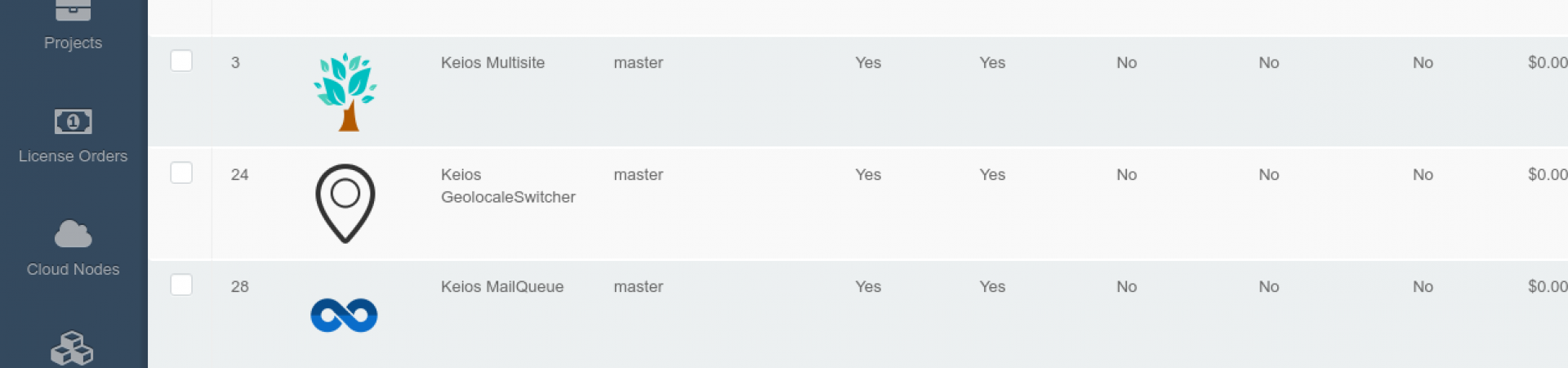Check the box for row 28
This screenshot has width=1568, height=368.
tap(181, 285)
